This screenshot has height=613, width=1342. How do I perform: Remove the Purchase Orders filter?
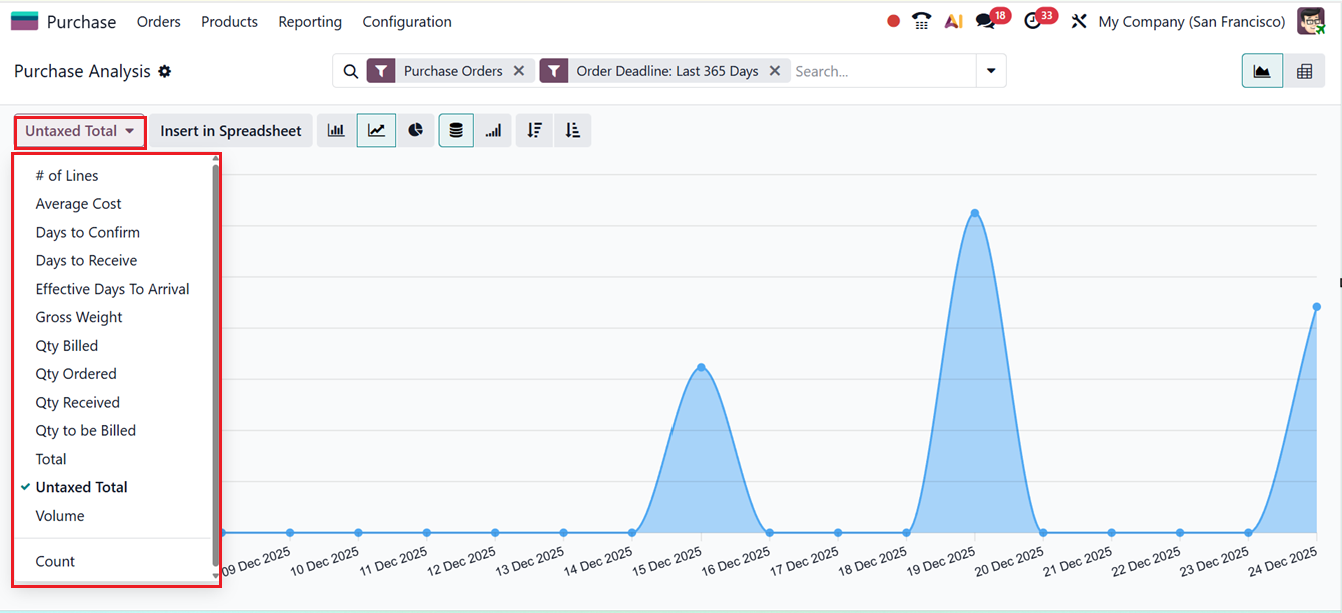pos(518,71)
